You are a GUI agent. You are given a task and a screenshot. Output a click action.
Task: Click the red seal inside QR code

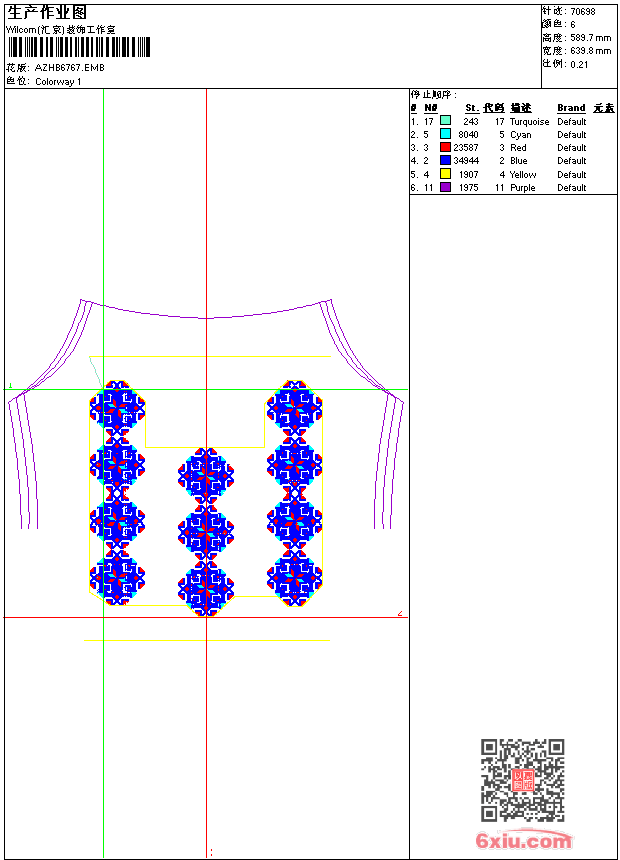(x=522, y=781)
